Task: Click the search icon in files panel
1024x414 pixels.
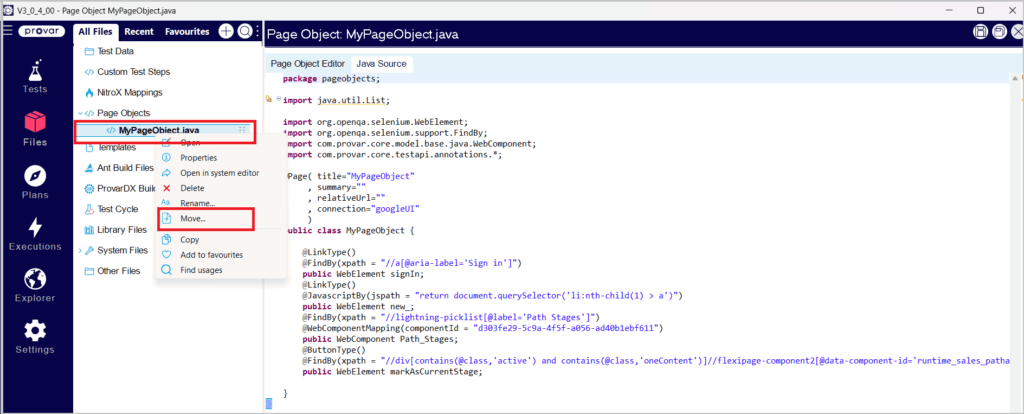Action: [x=244, y=32]
